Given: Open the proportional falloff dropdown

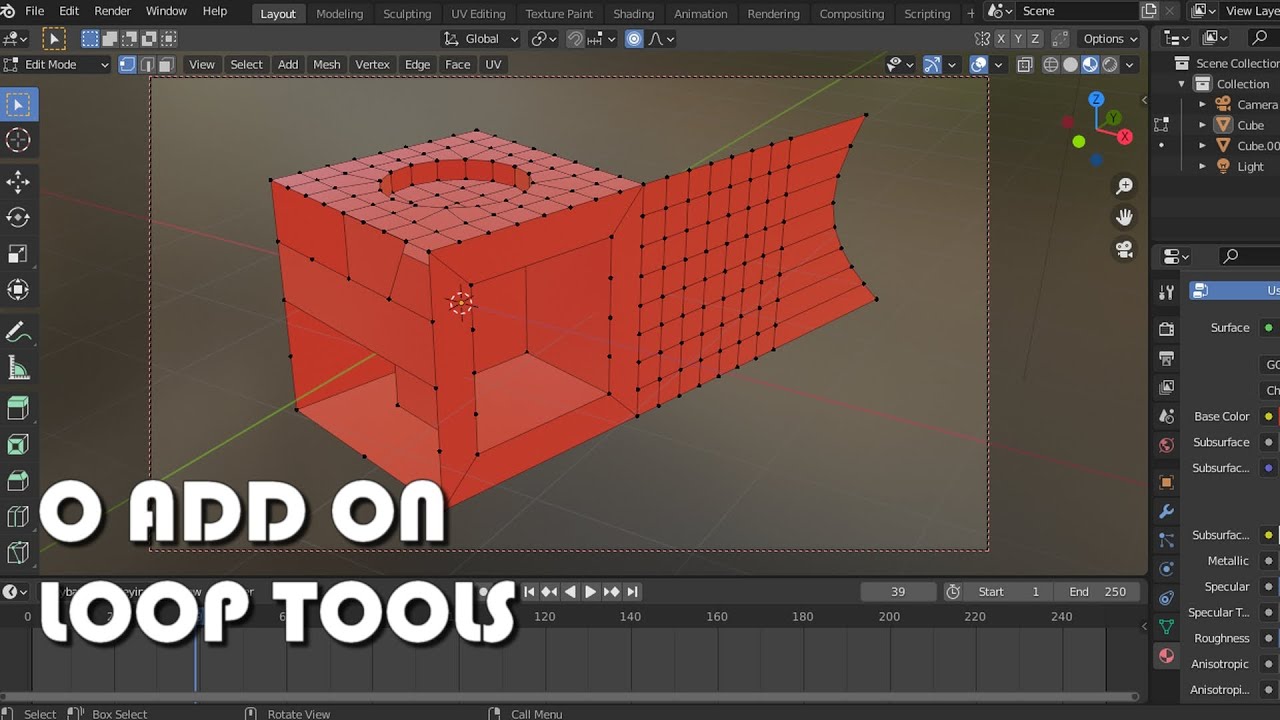Looking at the screenshot, I should coord(662,39).
